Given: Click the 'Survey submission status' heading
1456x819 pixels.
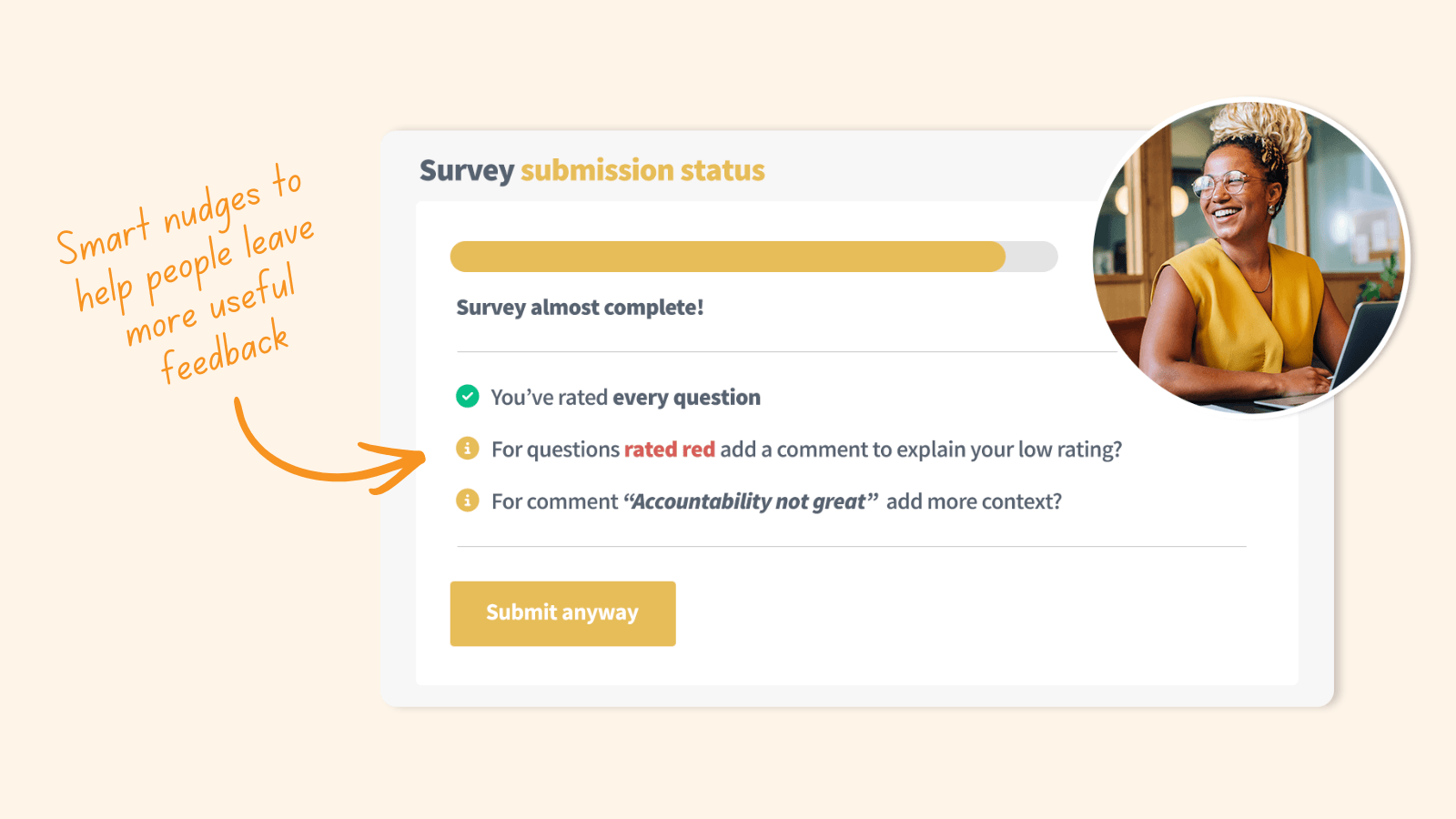Looking at the screenshot, I should tap(591, 170).
